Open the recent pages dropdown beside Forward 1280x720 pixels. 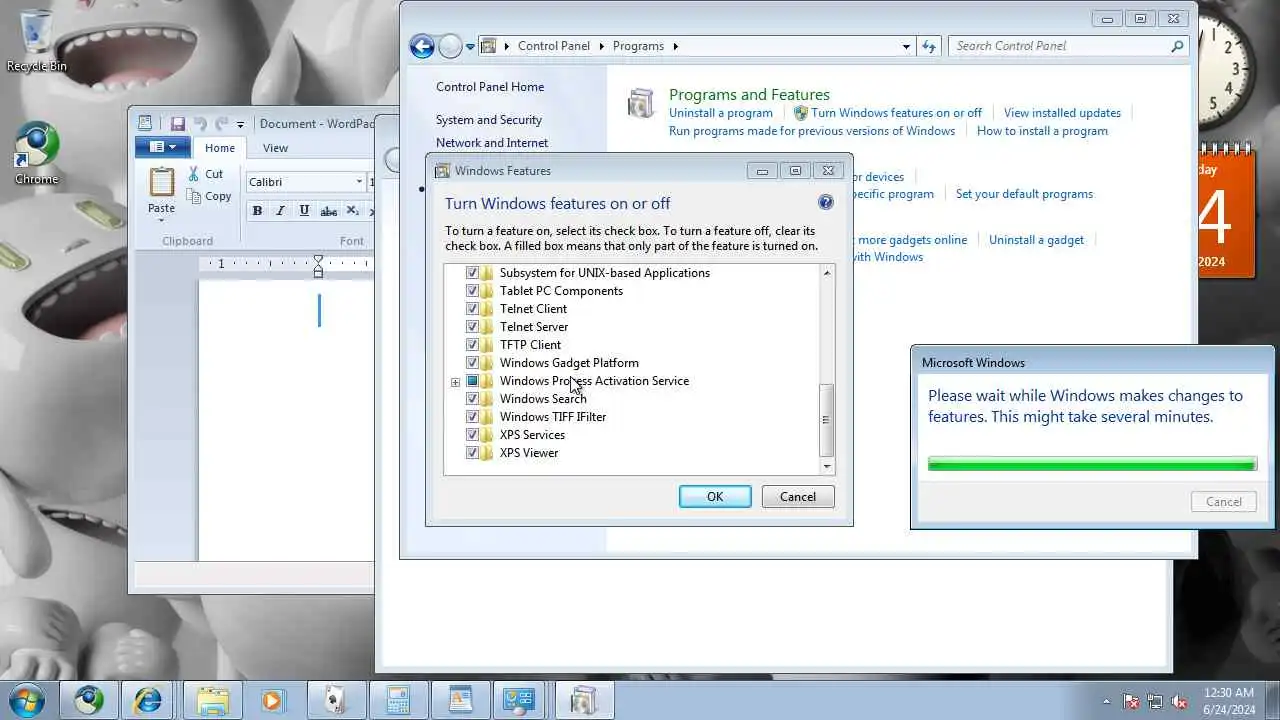(x=470, y=46)
